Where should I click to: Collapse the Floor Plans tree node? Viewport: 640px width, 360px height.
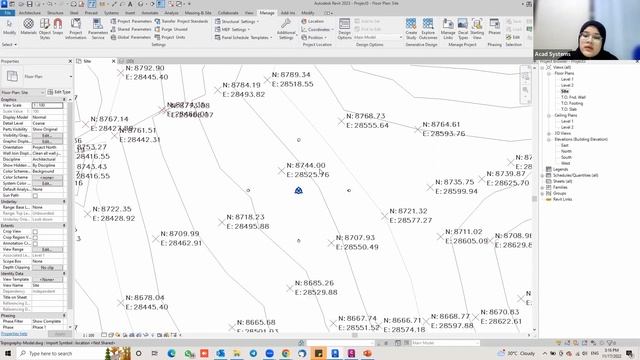point(549,73)
